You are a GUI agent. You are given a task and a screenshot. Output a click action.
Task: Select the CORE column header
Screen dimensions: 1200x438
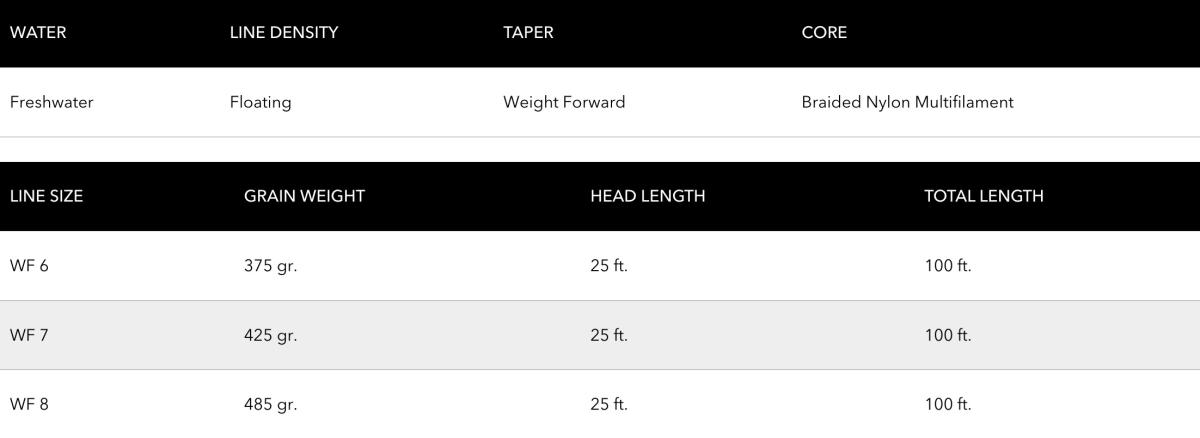824,32
